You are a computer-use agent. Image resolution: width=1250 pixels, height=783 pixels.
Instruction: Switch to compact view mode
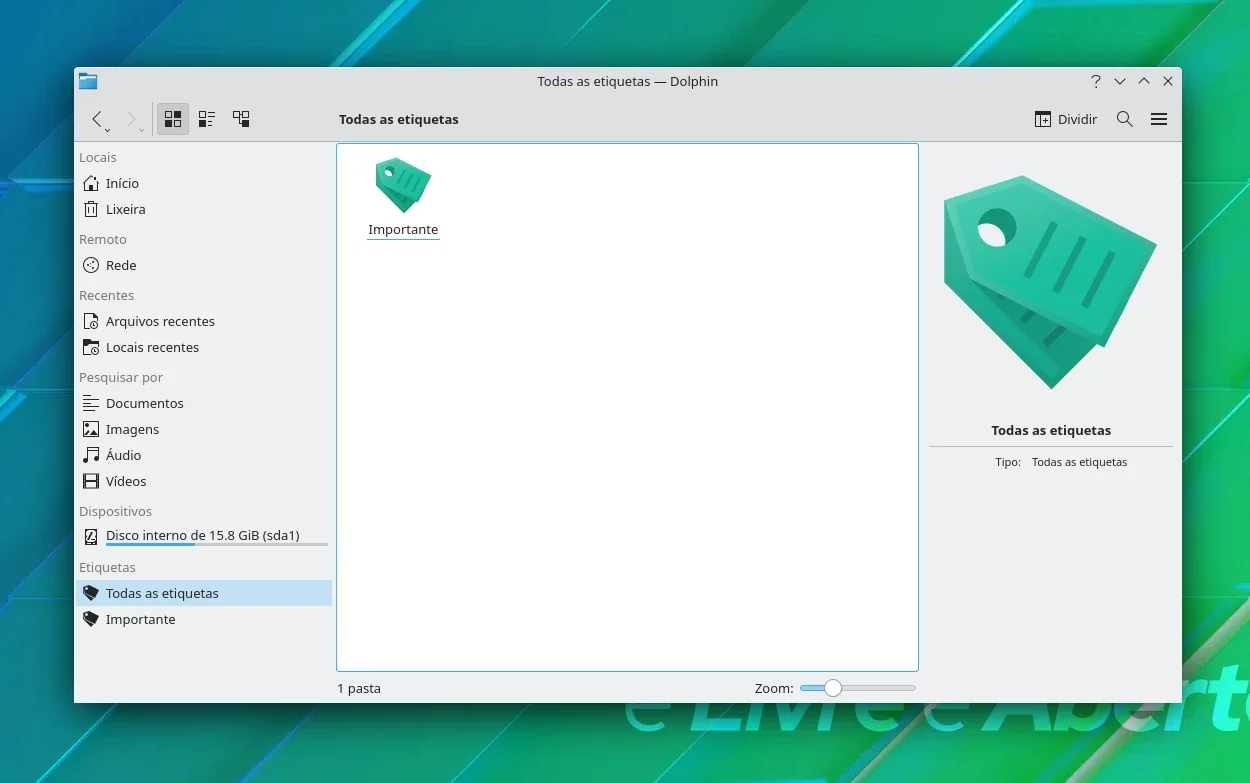tap(207, 119)
